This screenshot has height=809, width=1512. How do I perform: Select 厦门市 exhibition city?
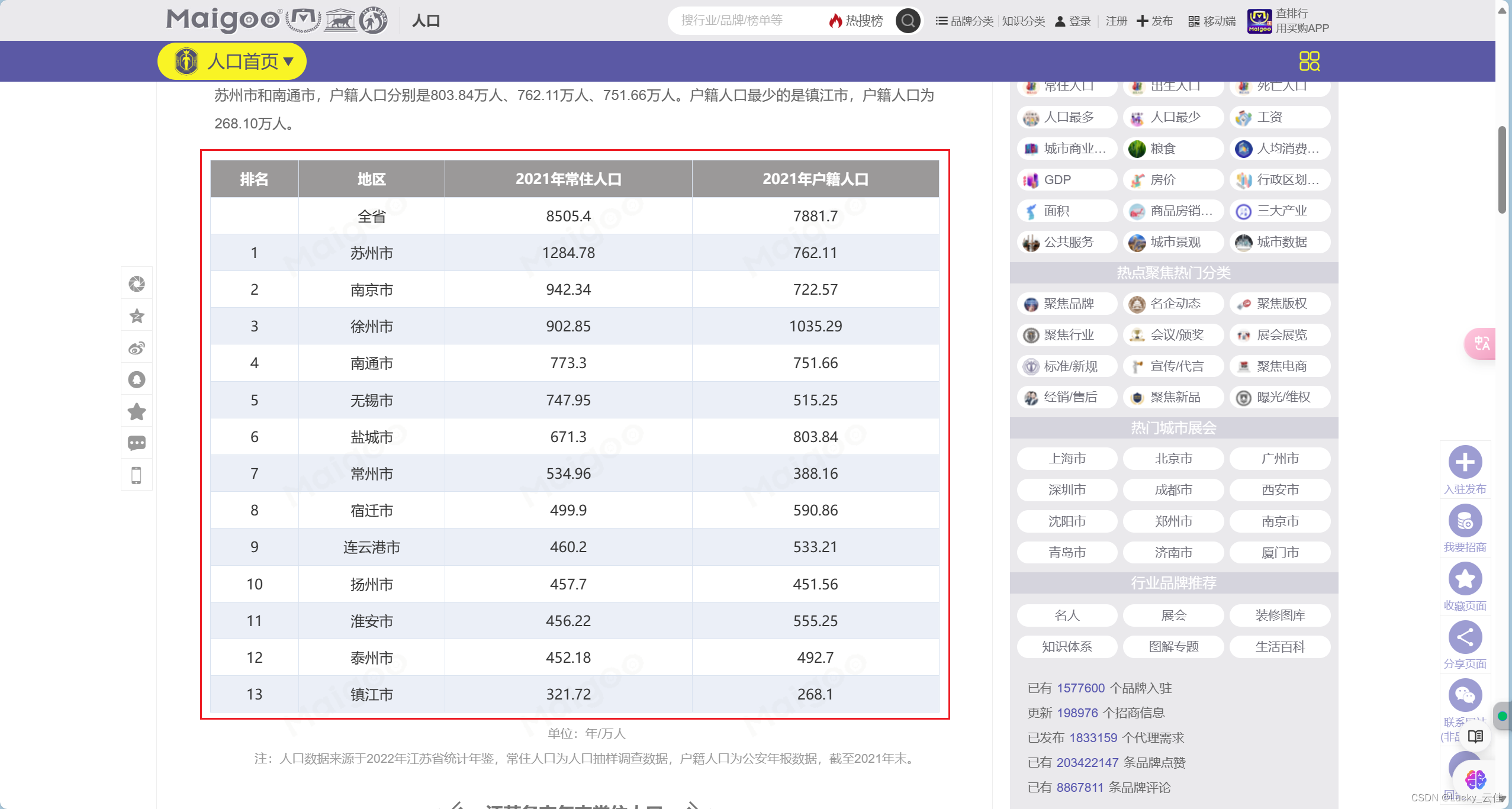(x=1280, y=553)
